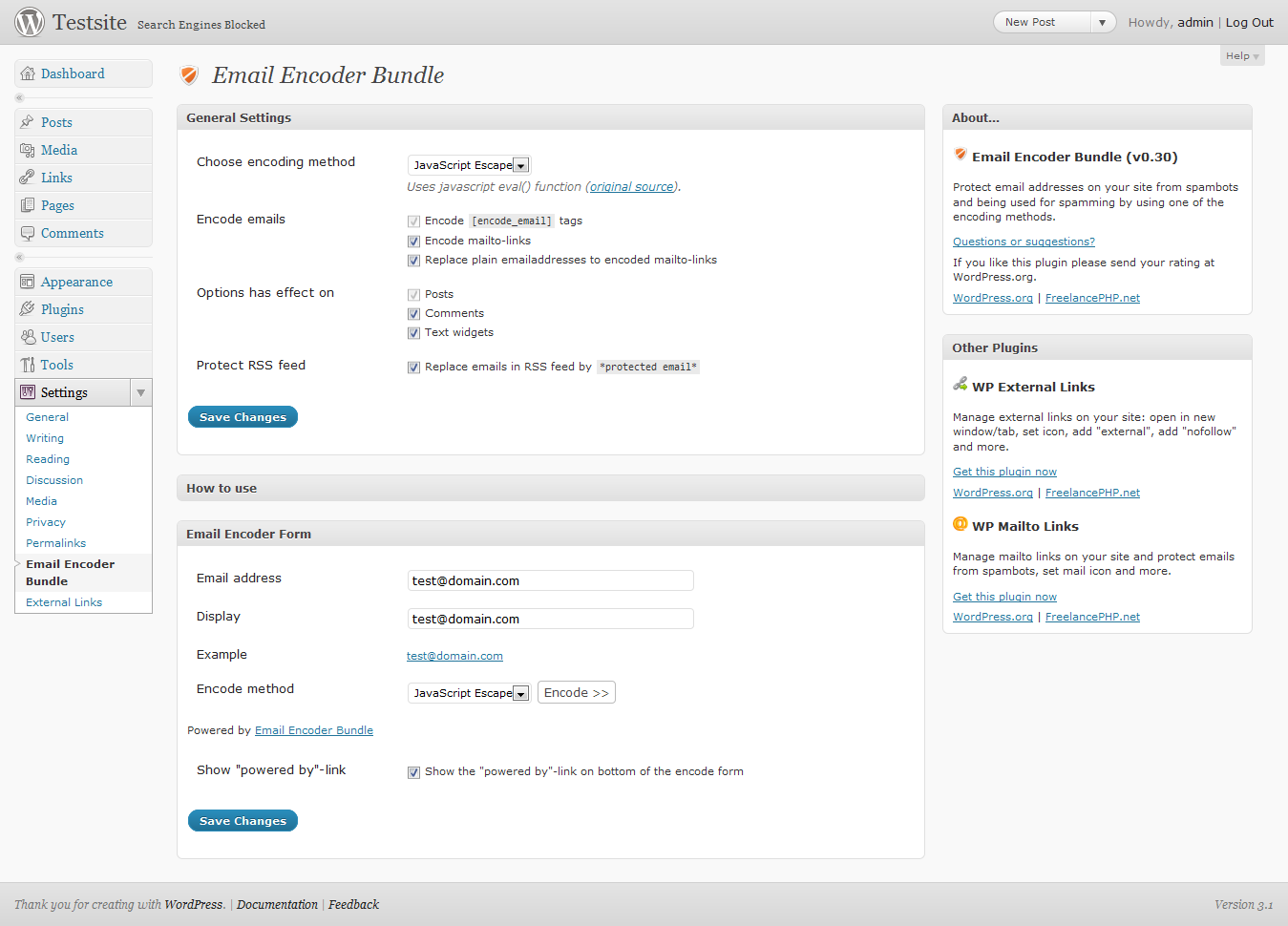Toggle Encode [encode_email] tags checkbox
The image size is (1288, 926).
(x=413, y=221)
